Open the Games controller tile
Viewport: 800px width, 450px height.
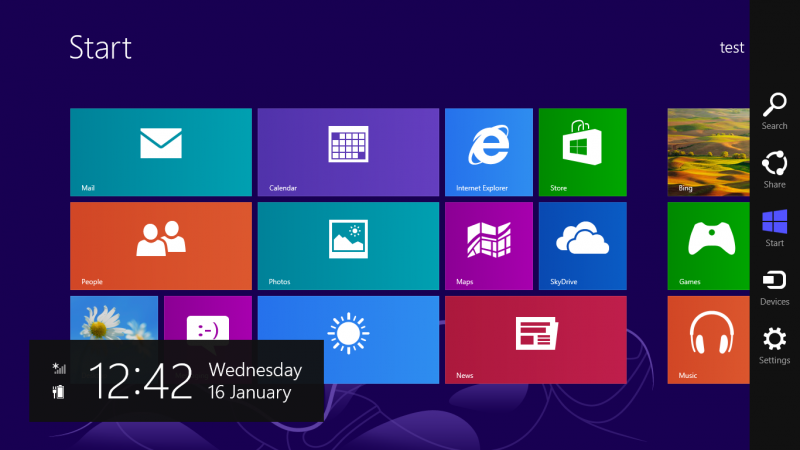(708, 246)
